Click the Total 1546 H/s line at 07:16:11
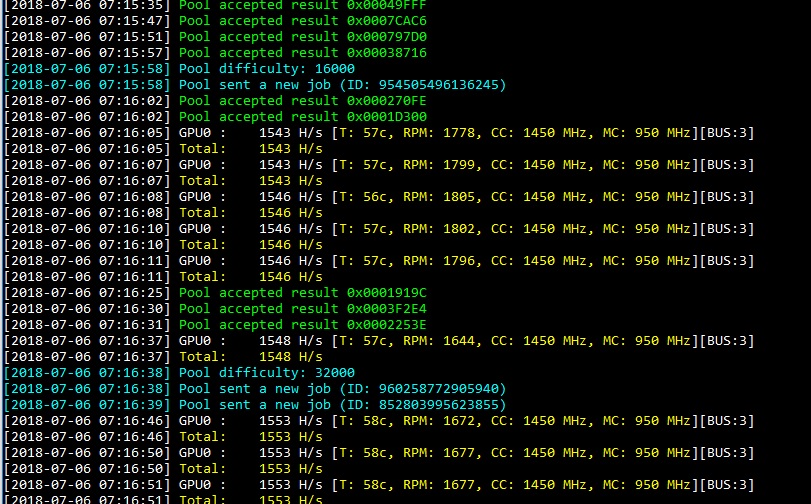The height and width of the screenshot is (504, 811). point(163,277)
